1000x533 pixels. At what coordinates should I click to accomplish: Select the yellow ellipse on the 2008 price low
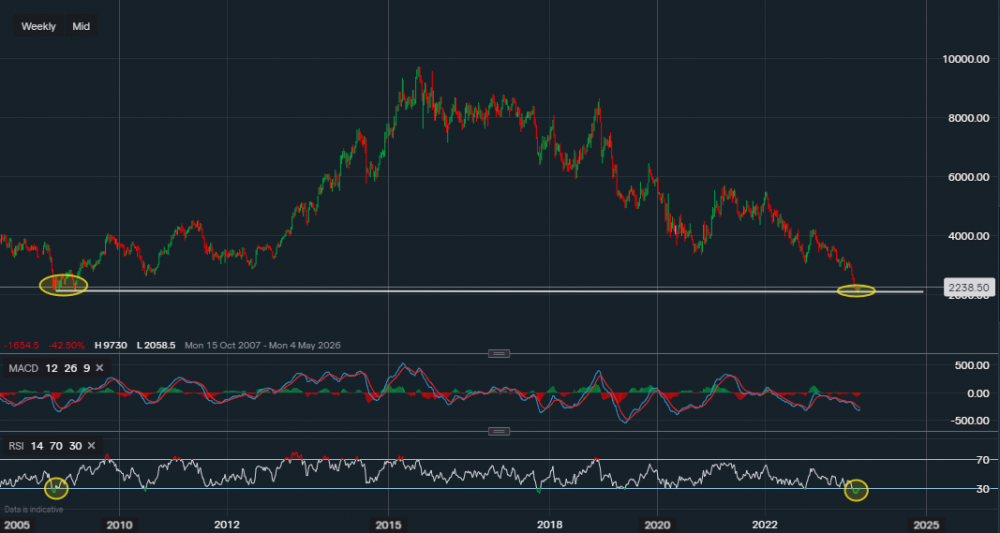(x=64, y=285)
